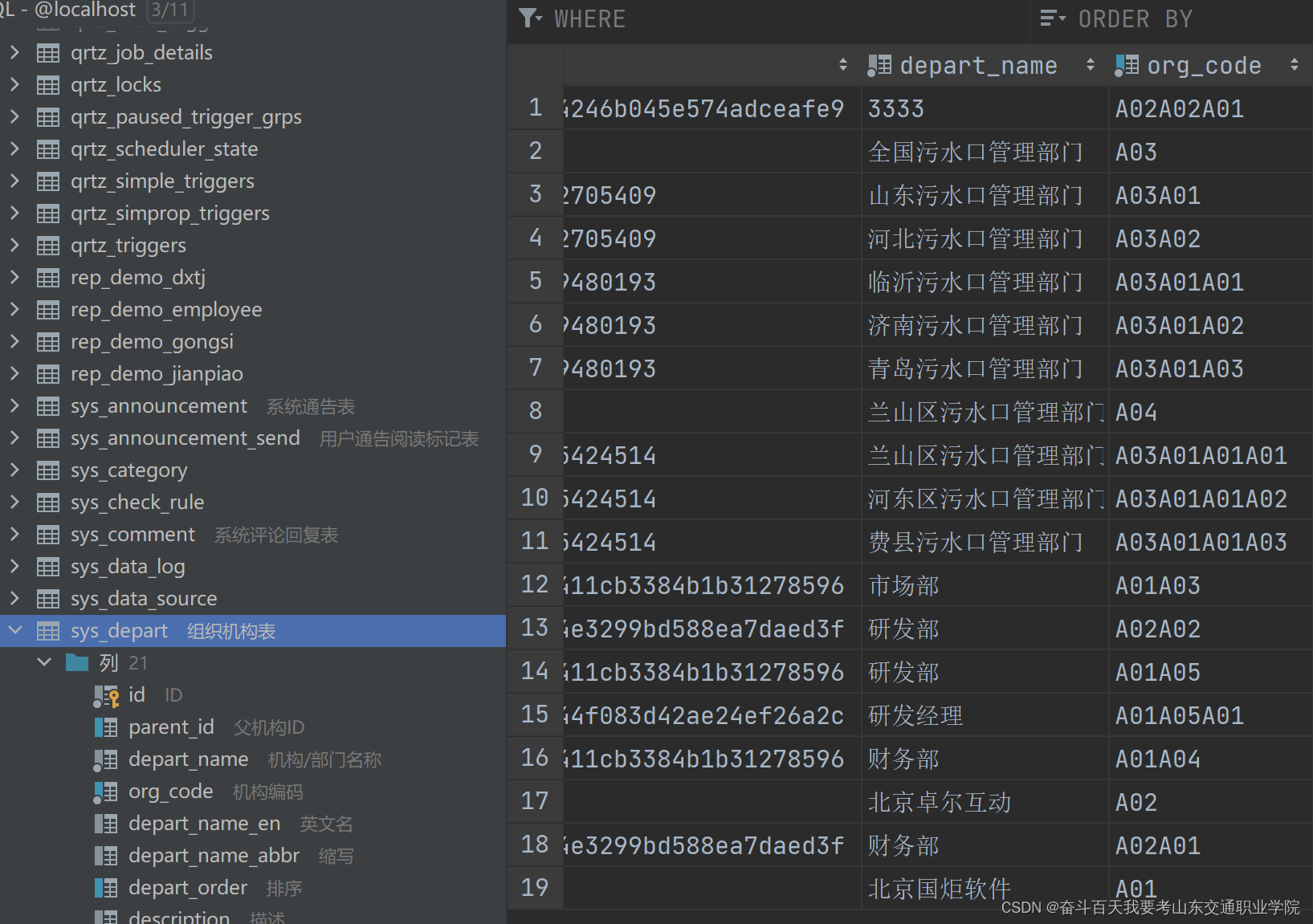Sort by the first visible column arrows
The height and width of the screenshot is (924, 1313).
pyautogui.click(x=842, y=65)
